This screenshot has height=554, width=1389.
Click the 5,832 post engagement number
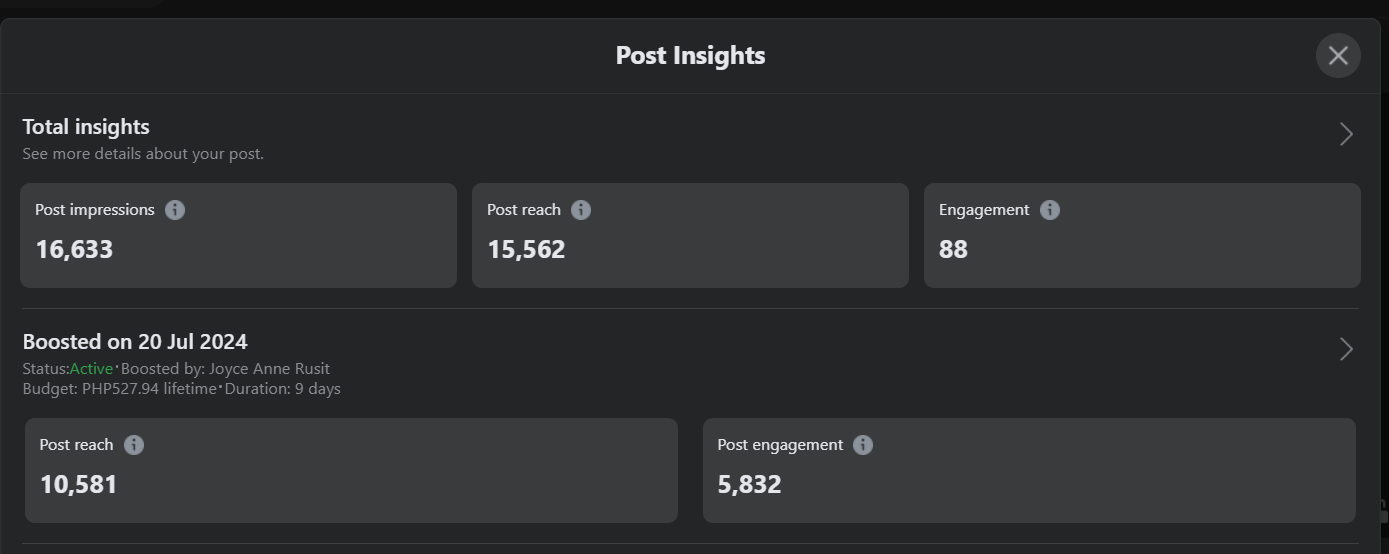(x=749, y=485)
